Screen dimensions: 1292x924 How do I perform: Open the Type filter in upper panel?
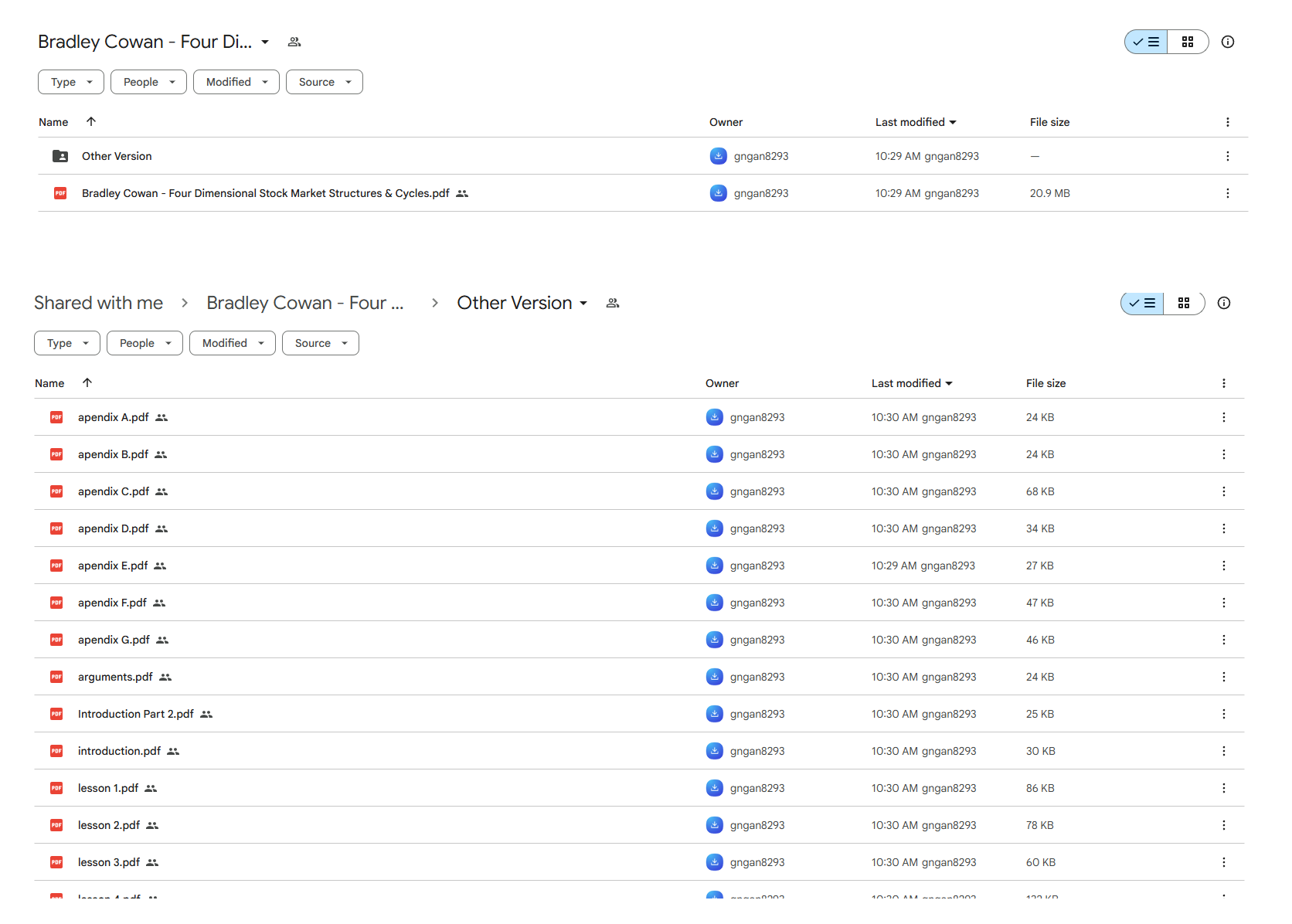pyautogui.click(x=71, y=82)
